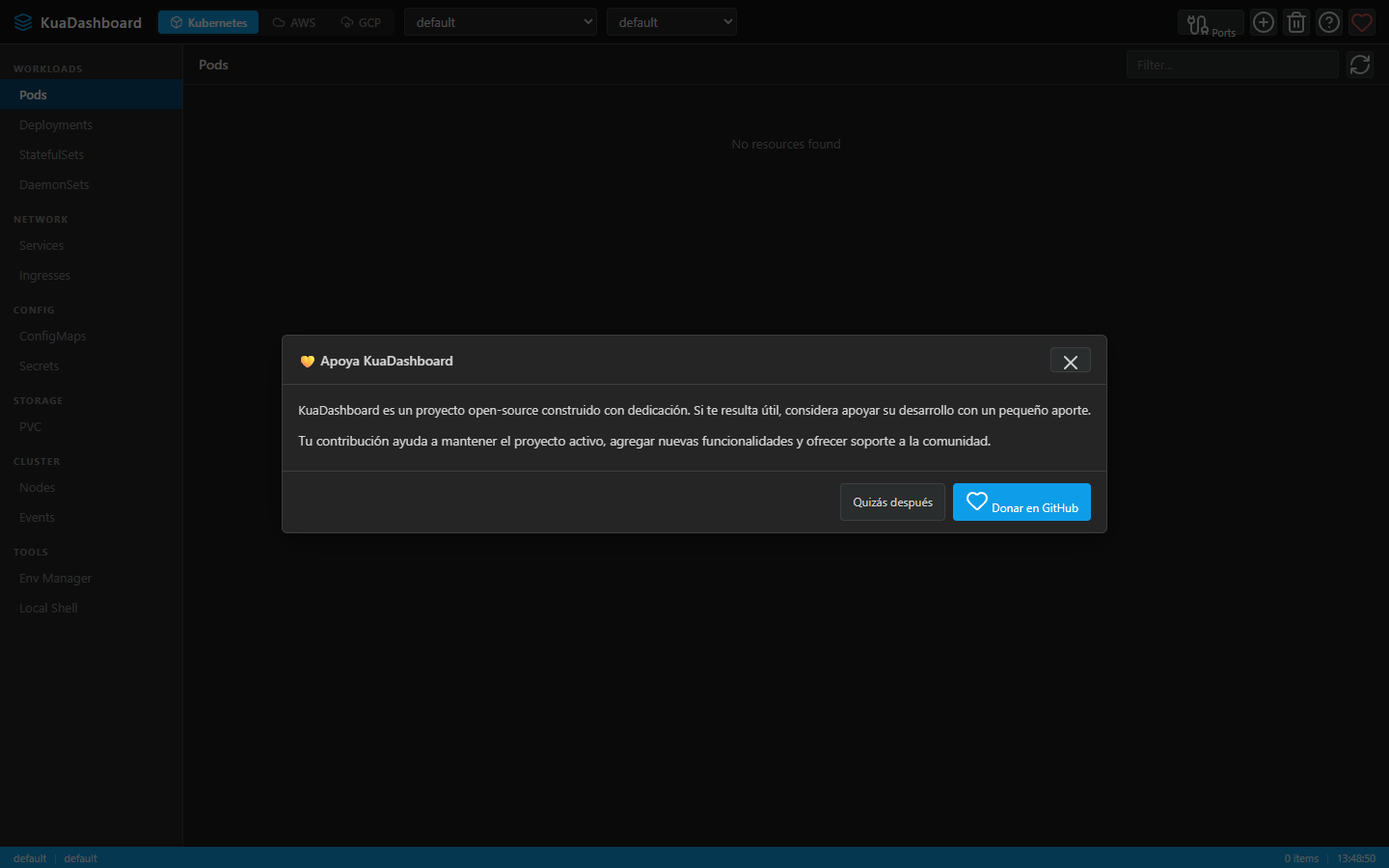The width and height of the screenshot is (1389, 868).
Task: Select Pods in the sidebar
Action: 92,95
